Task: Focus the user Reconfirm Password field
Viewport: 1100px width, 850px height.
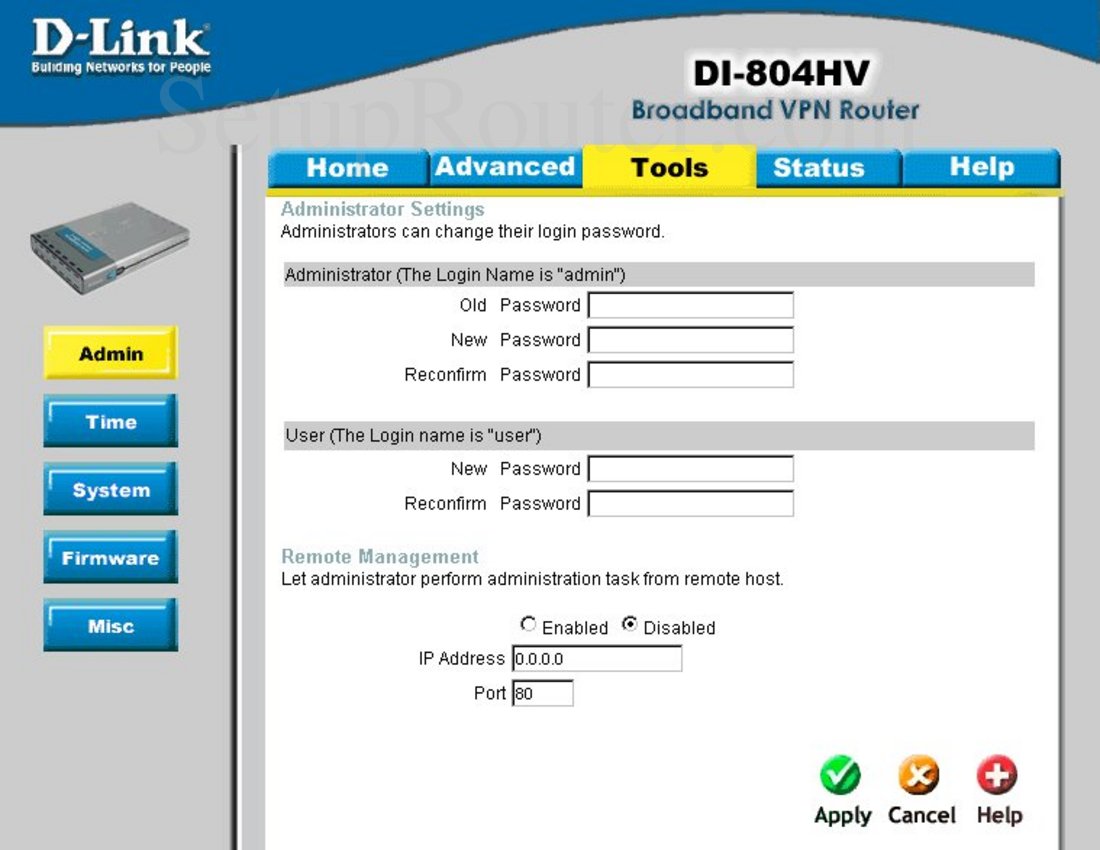Action: (690, 504)
